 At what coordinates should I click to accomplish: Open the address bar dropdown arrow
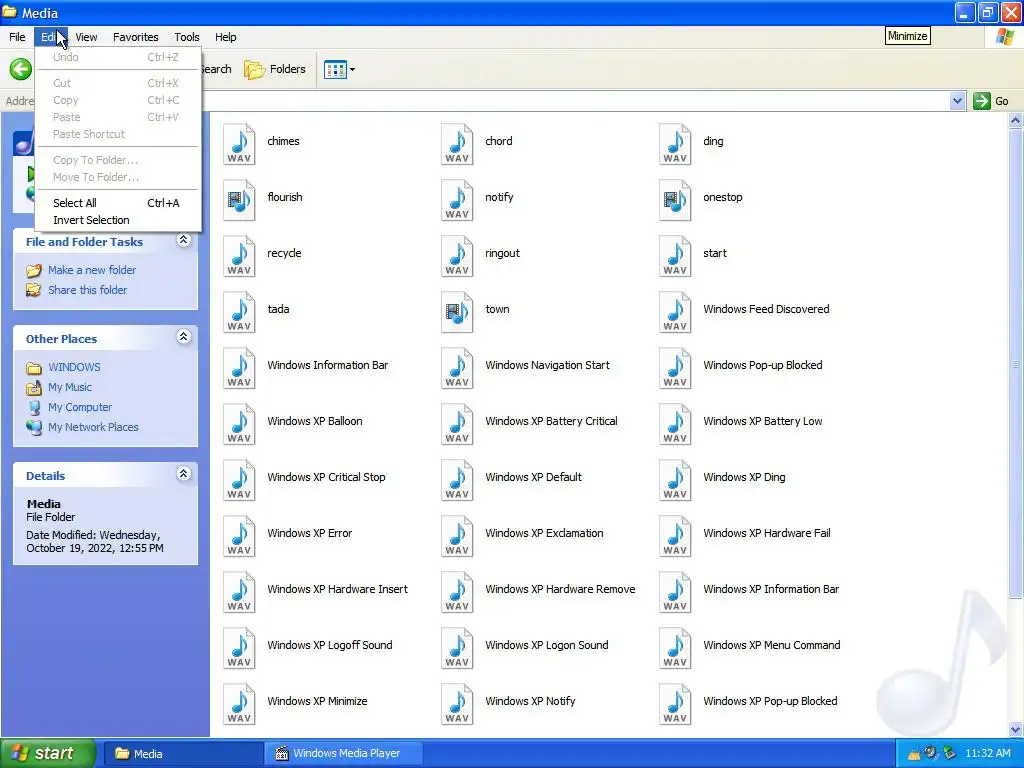(x=957, y=101)
